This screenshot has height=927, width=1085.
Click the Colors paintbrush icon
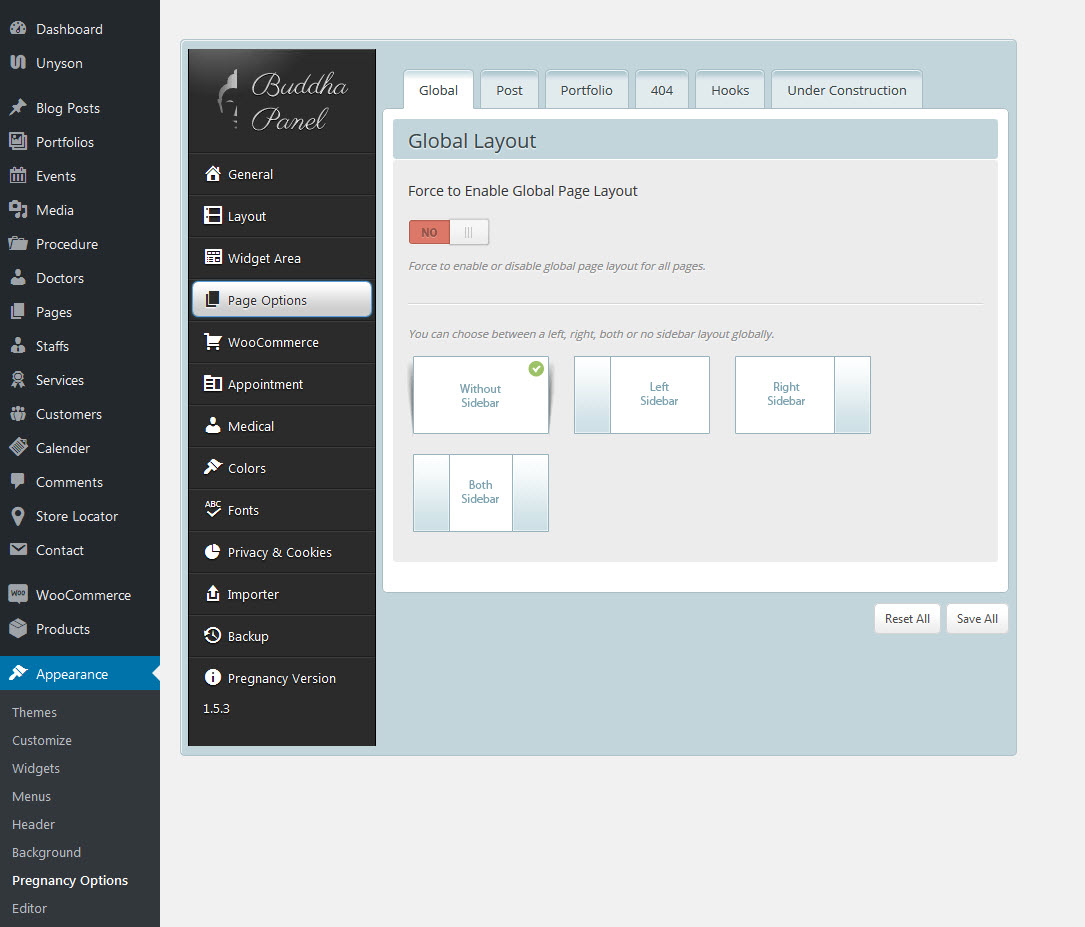[x=212, y=468]
